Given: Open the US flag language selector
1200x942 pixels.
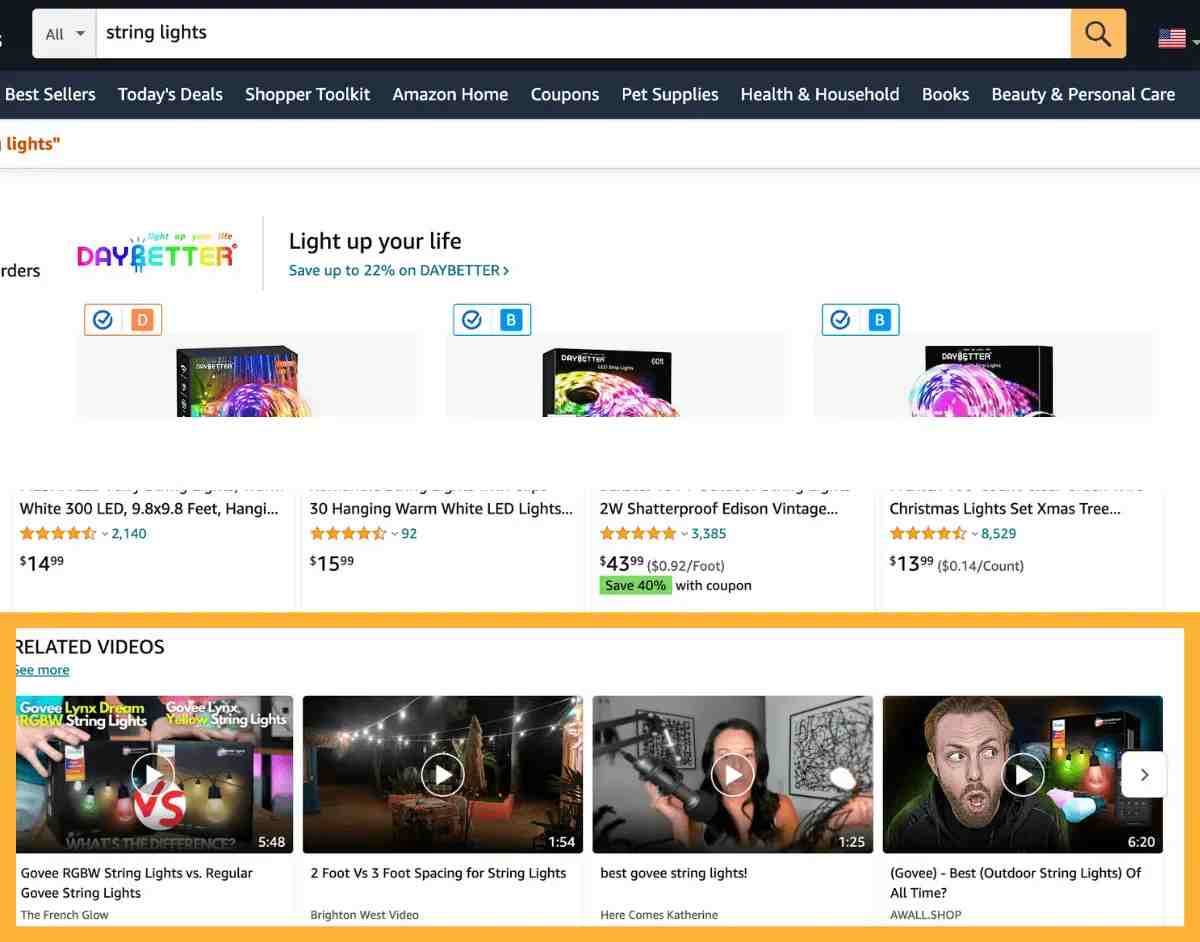Looking at the screenshot, I should pos(1176,38).
